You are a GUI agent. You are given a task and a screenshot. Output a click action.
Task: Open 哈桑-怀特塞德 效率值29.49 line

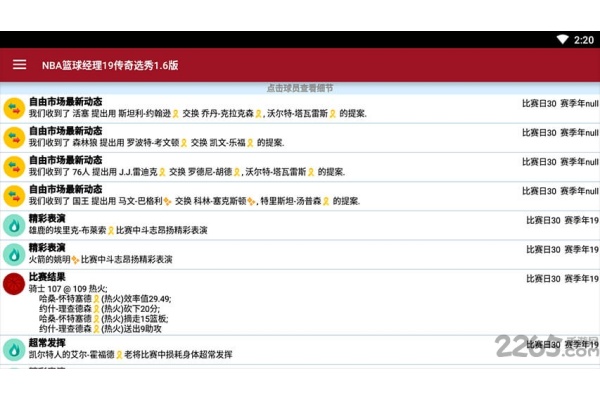click(x=105, y=299)
